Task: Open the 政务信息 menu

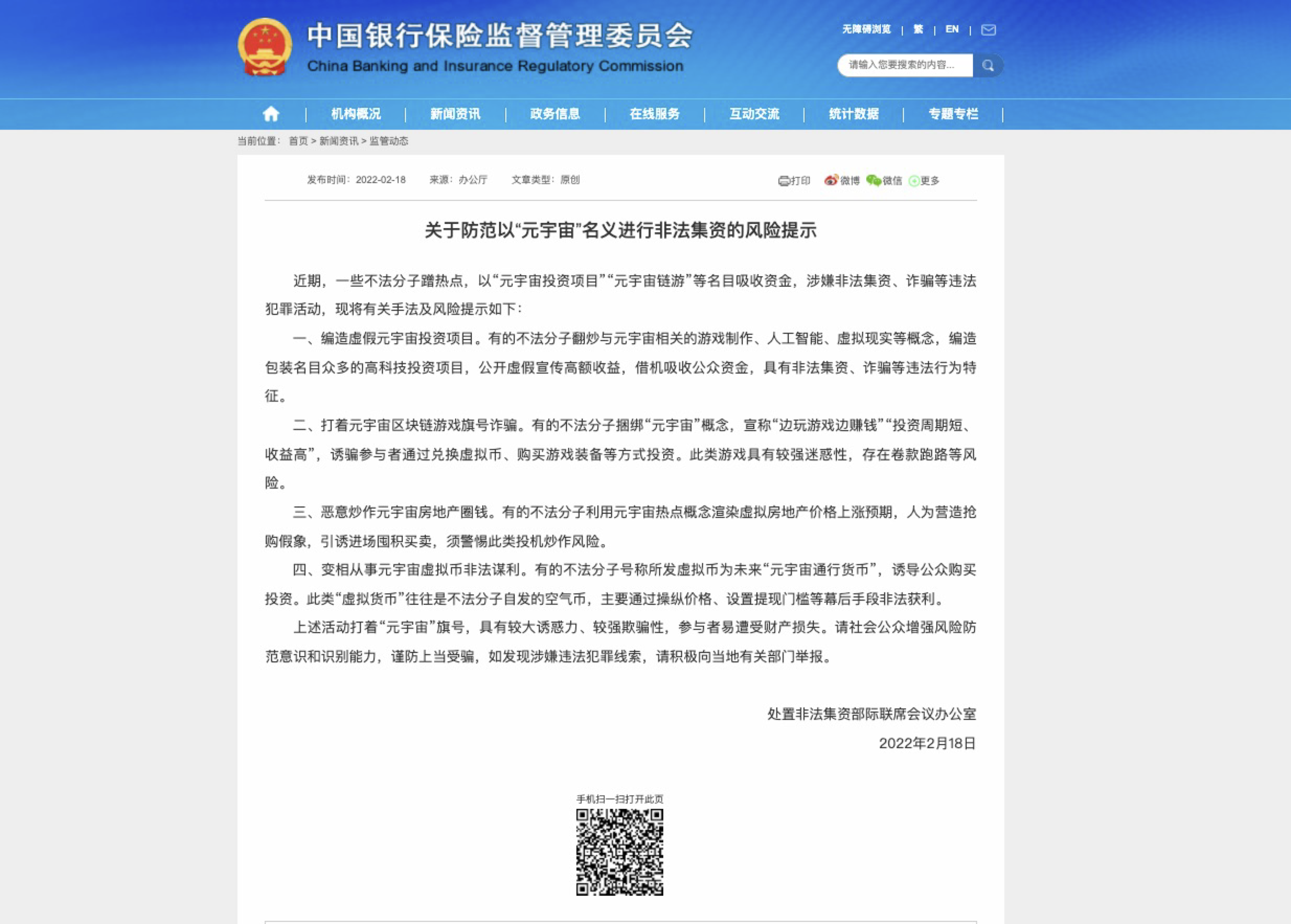Action: pos(555,115)
